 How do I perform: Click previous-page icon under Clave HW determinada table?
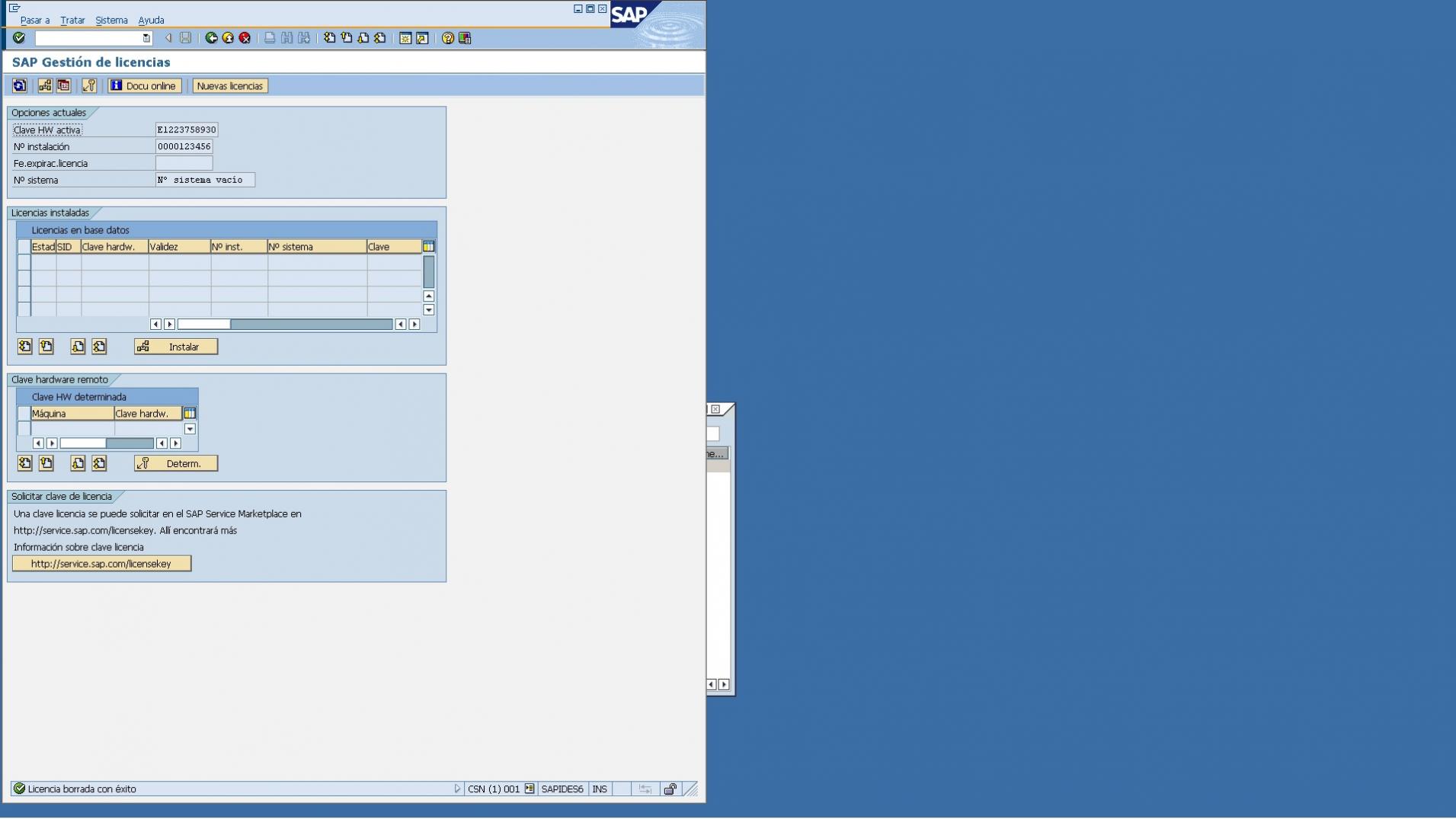coord(46,463)
